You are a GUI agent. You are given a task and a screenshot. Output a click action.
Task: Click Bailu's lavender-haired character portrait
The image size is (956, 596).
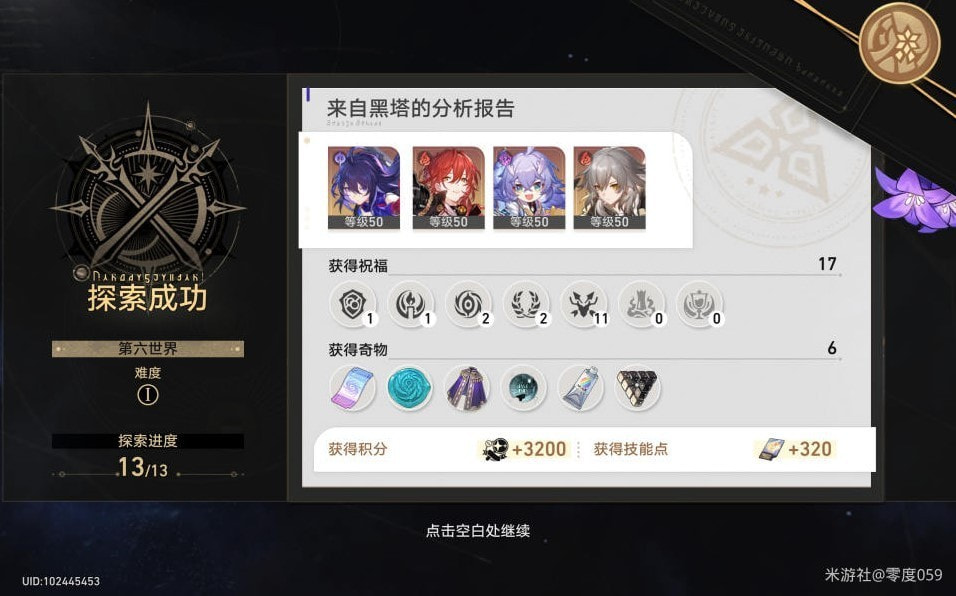click(x=529, y=188)
